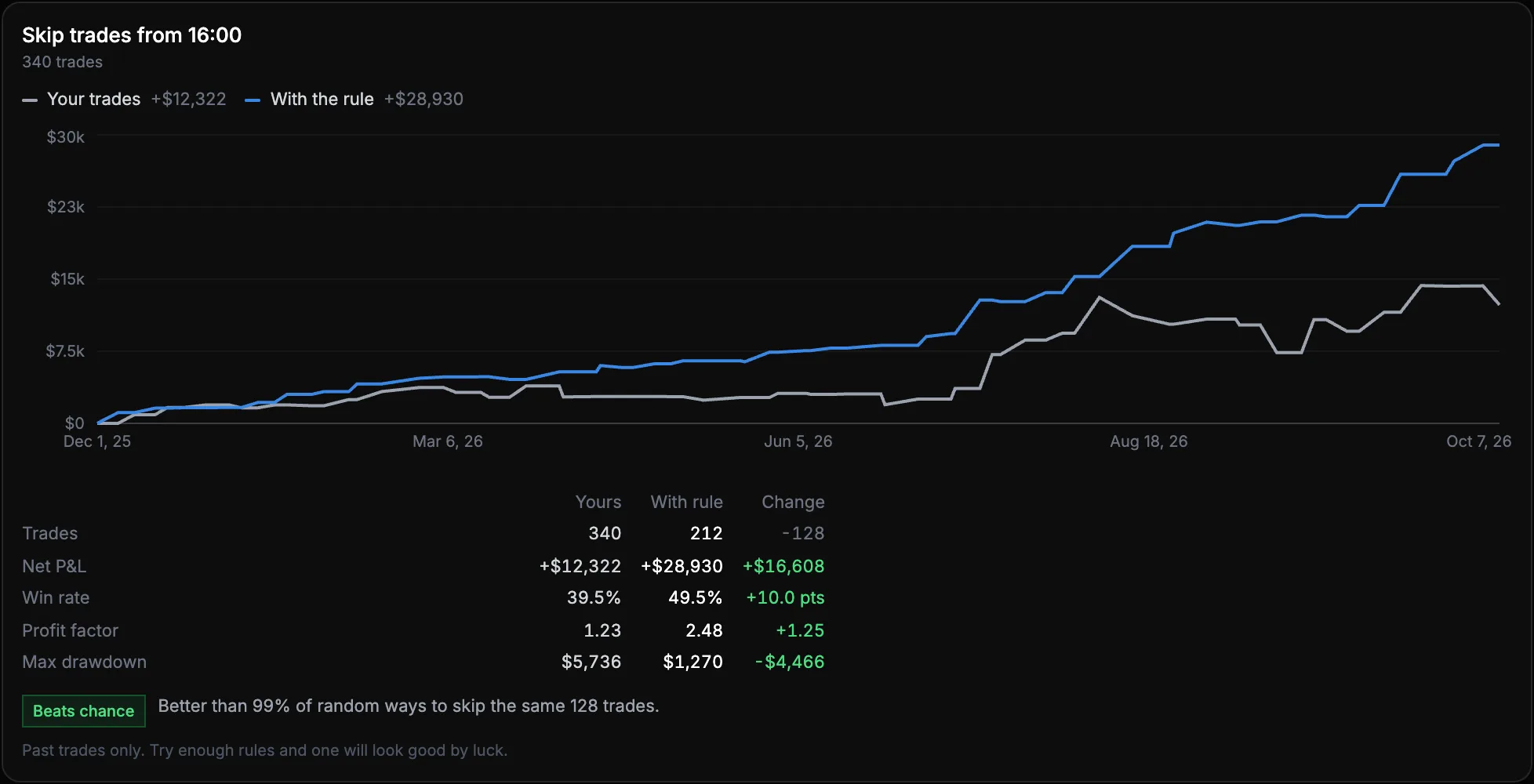
Task: Click the 'Skip trades from 16:00' title
Action: (x=132, y=35)
